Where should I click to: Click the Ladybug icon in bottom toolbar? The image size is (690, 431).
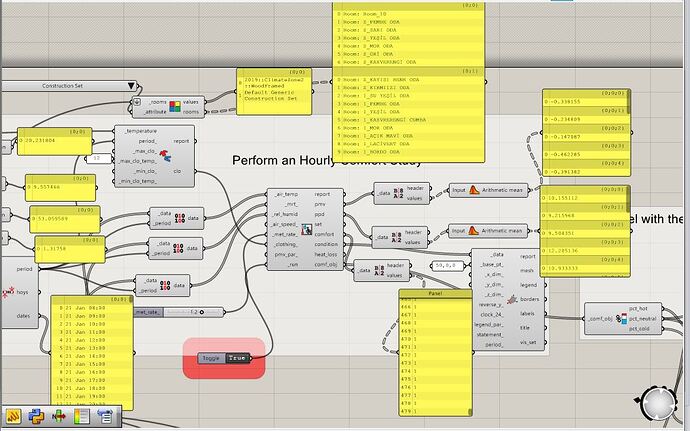pyautogui.click(x=13, y=416)
